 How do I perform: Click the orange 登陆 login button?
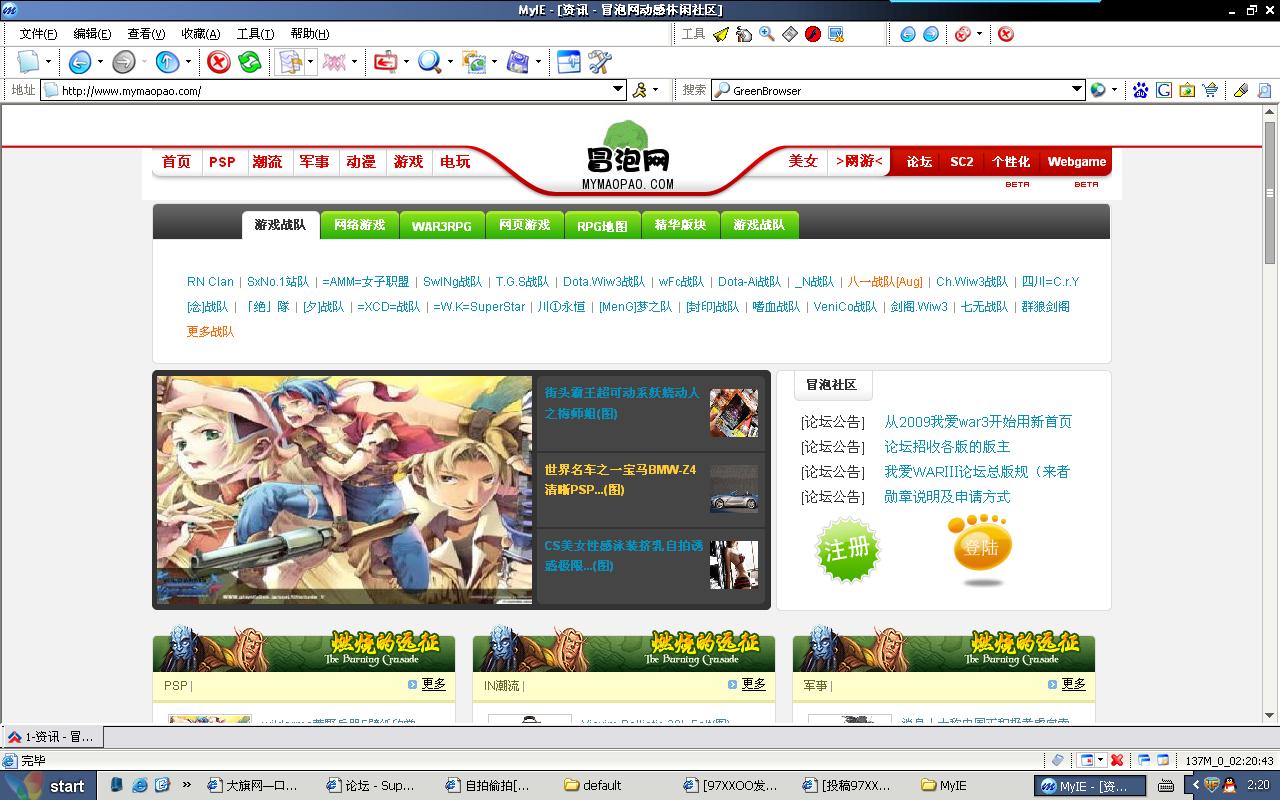tap(980, 549)
